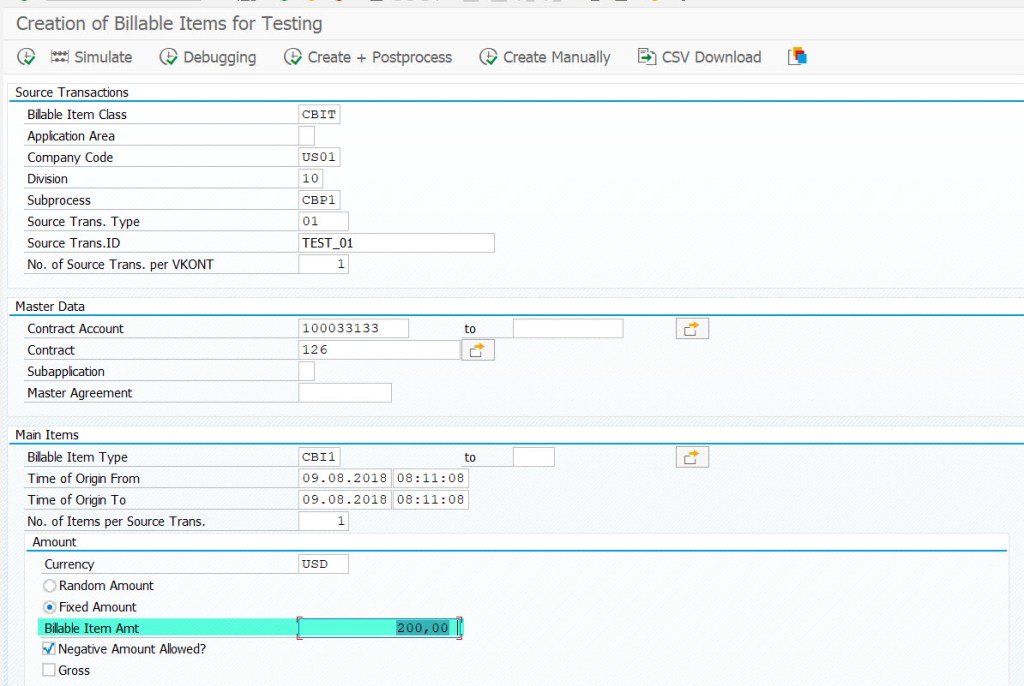Viewport: 1024px width, 686px height.
Task: Open multiple selection for Contract field
Action: (477, 349)
